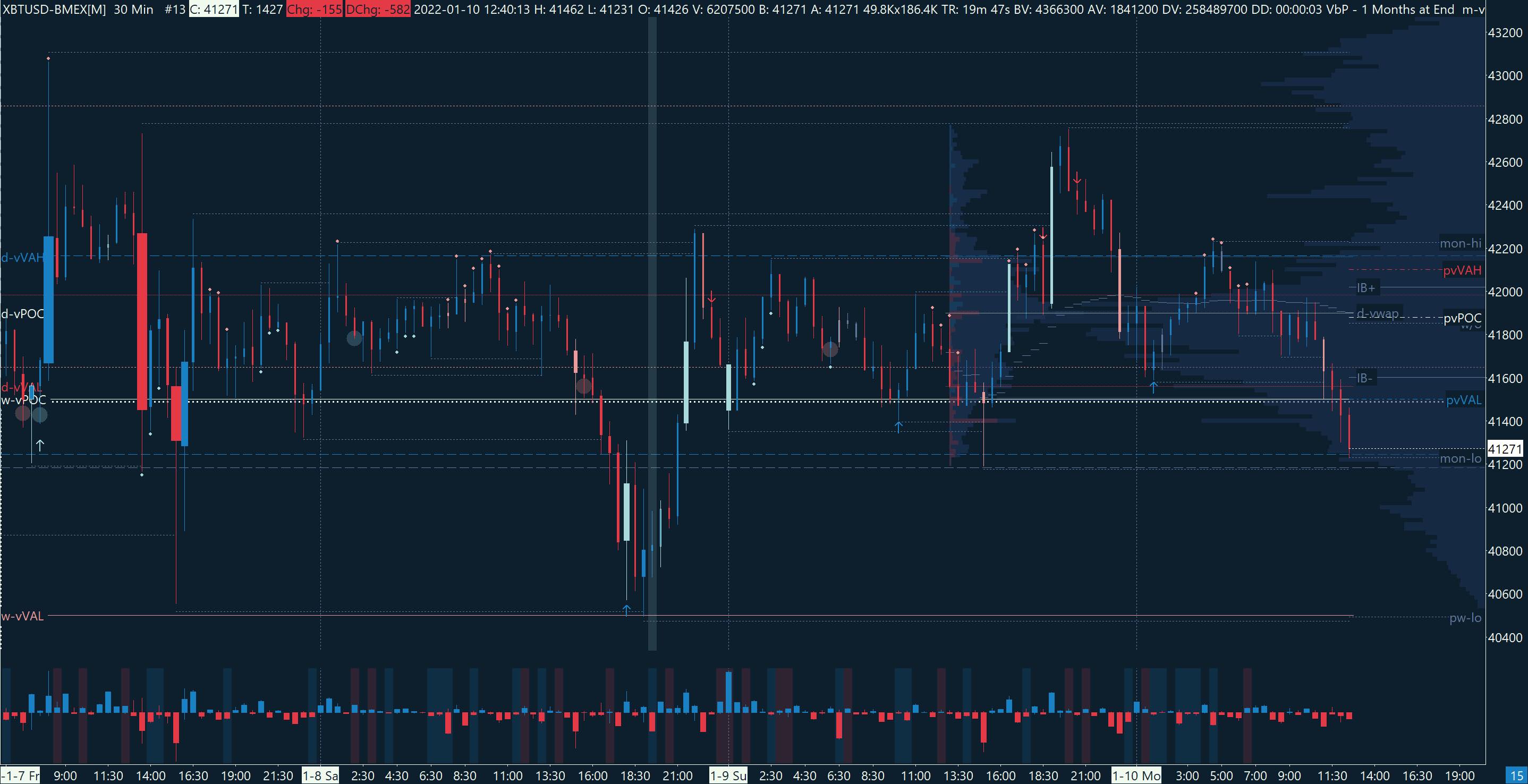Image resolution: width=1528 pixels, height=784 pixels.
Task: Click the blue up arrow beside IB- level
Action: point(1153,387)
